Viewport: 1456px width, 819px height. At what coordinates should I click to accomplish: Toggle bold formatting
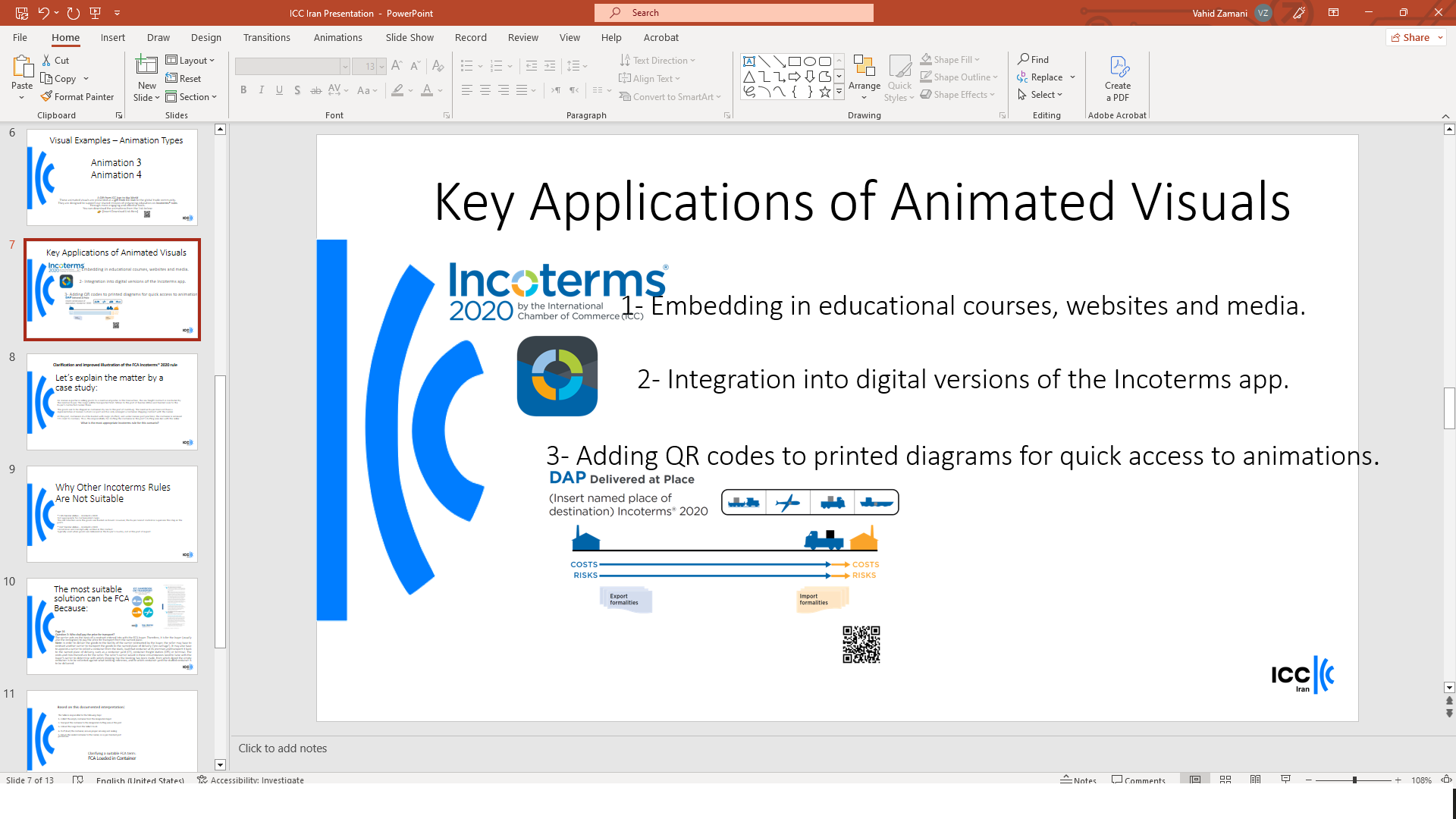(243, 90)
